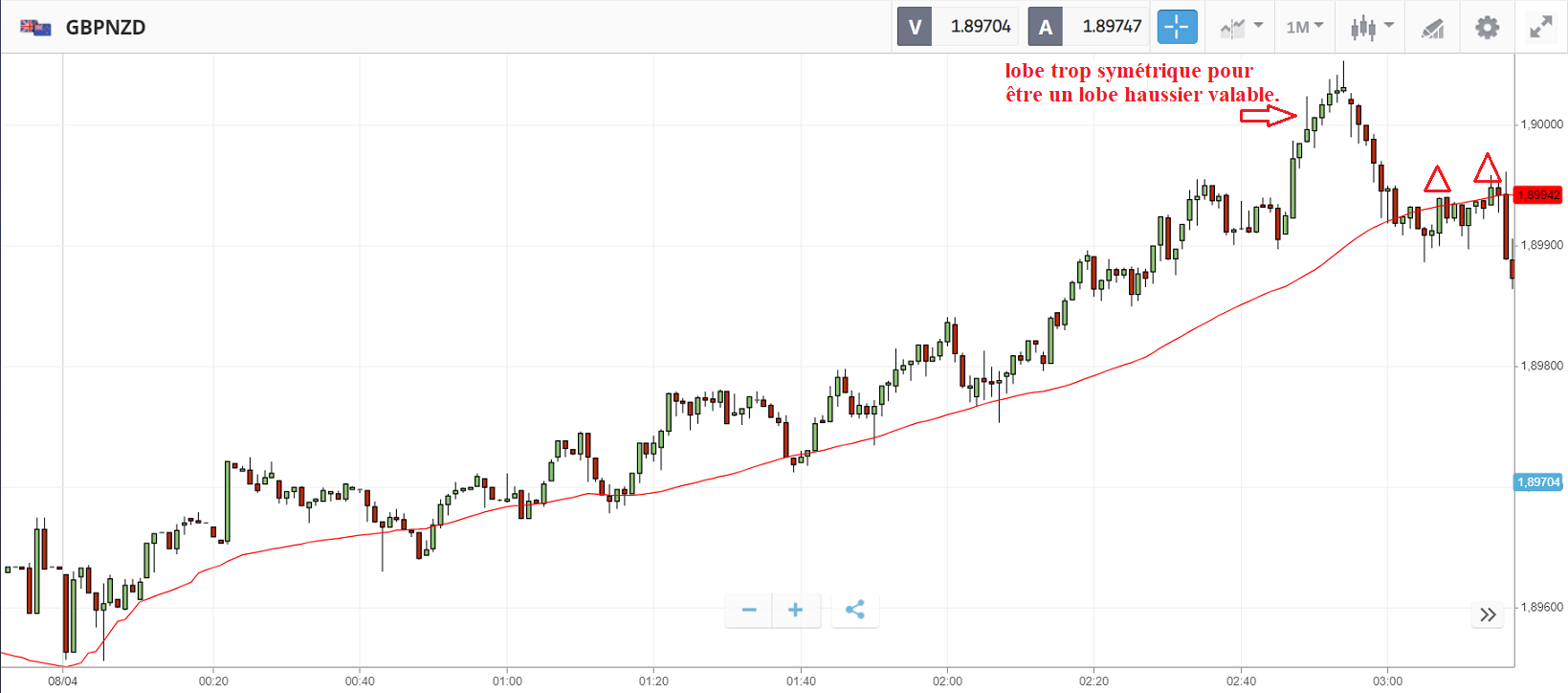Open the candlestick chart type dropdown
The image size is (1568, 693).
[x=1371, y=27]
